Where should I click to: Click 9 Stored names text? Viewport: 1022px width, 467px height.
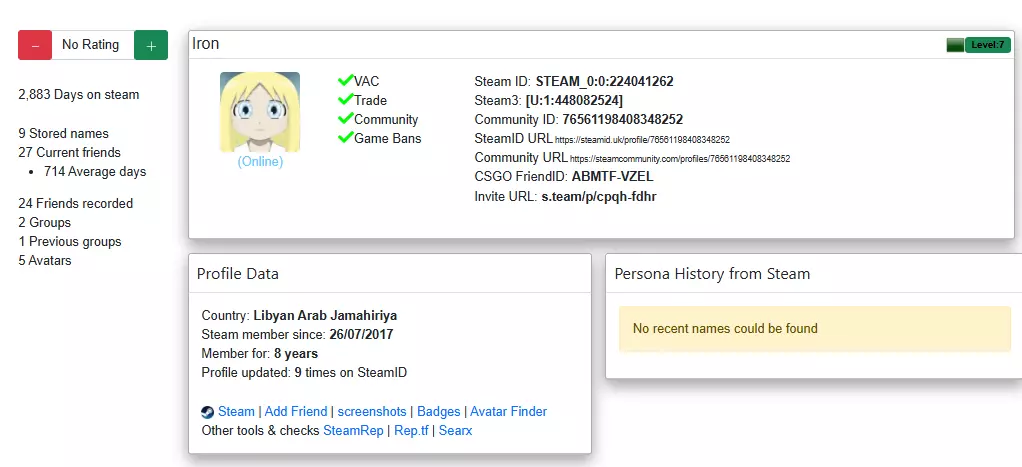point(64,133)
